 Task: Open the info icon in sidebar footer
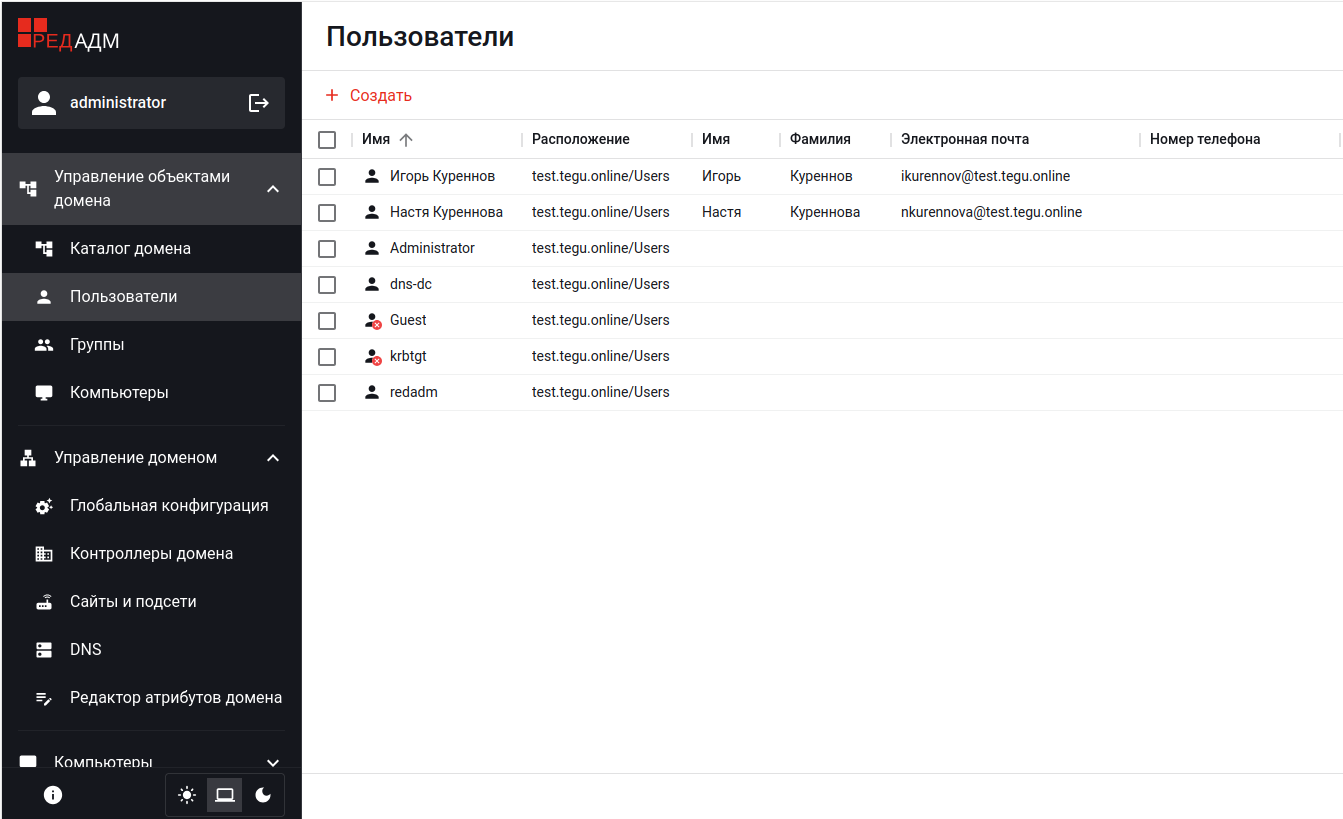pyautogui.click(x=53, y=795)
